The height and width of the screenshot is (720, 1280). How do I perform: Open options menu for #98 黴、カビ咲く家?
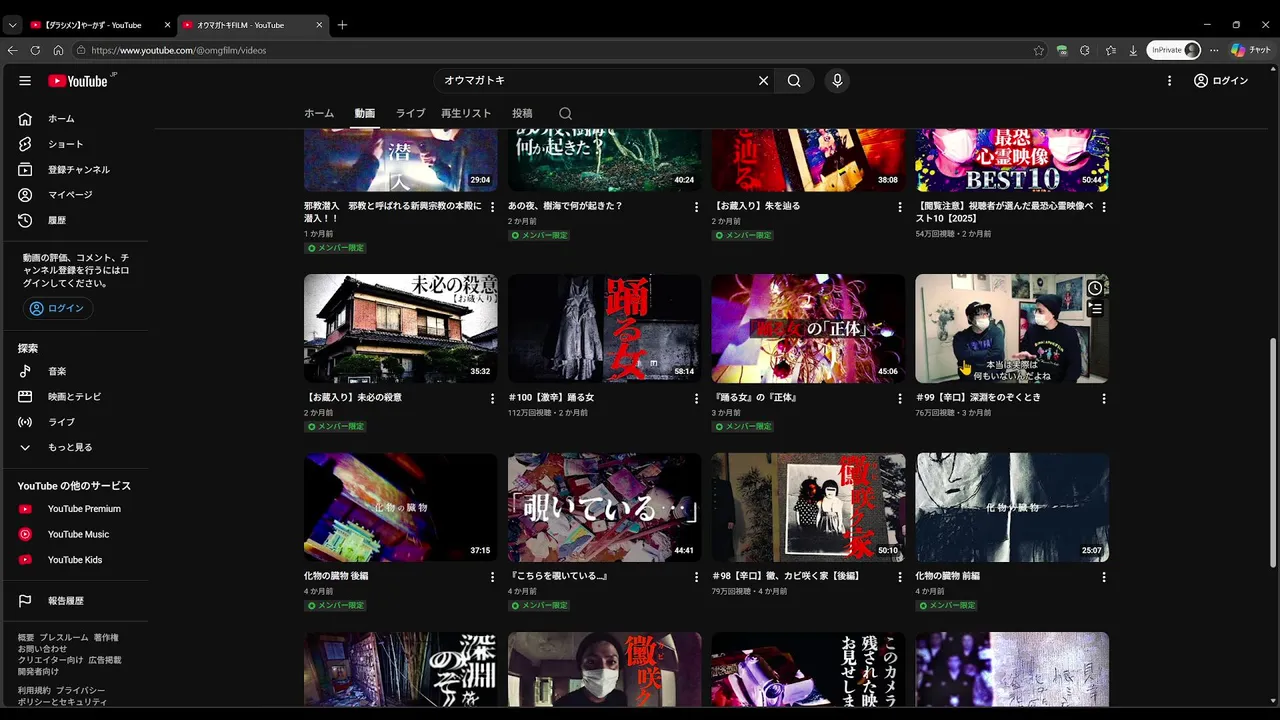click(x=900, y=577)
